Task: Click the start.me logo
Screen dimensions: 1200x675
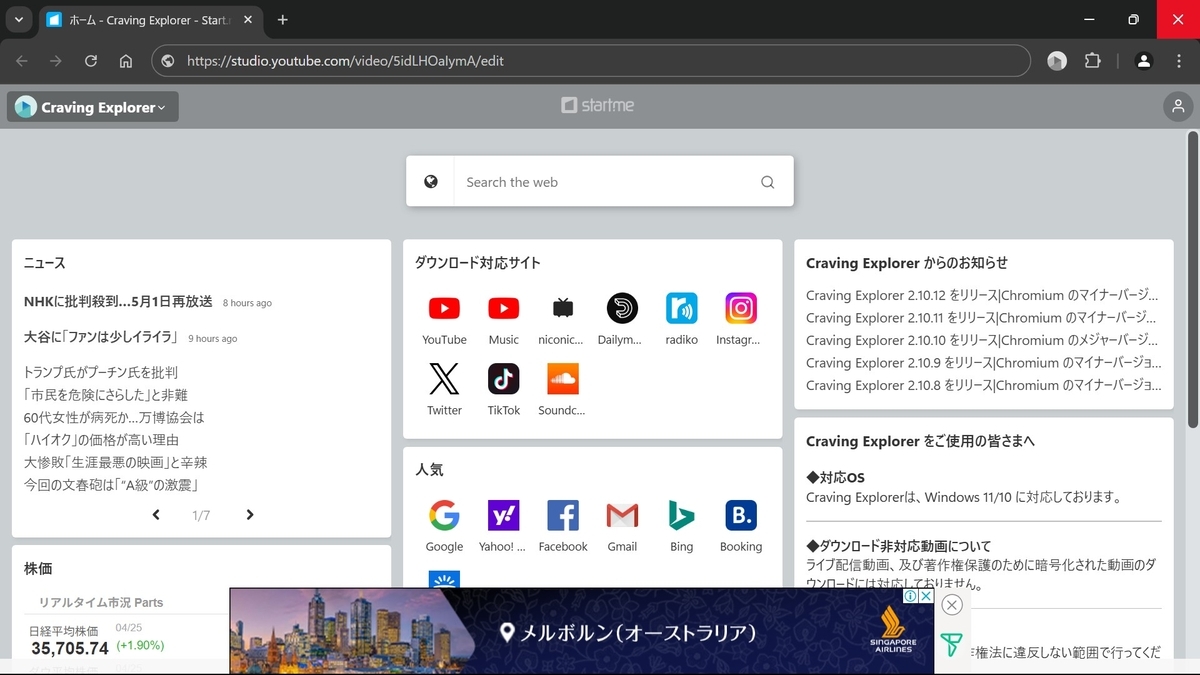Action: (x=598, y=105)
